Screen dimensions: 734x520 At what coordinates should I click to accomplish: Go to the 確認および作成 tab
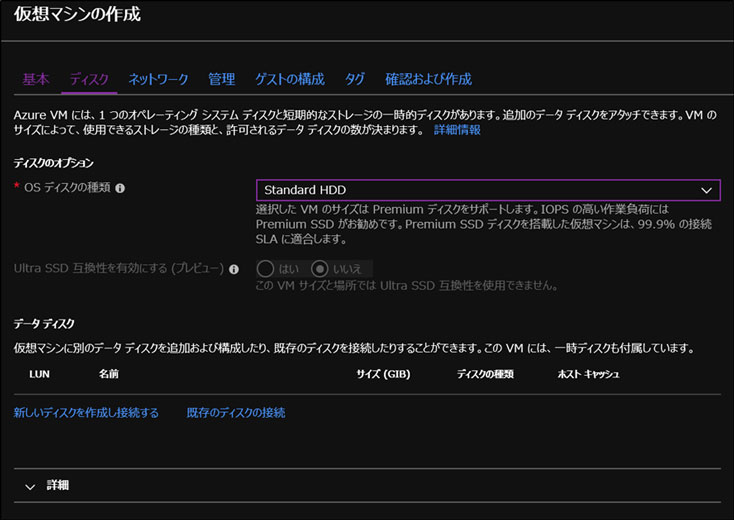point(428,79)
